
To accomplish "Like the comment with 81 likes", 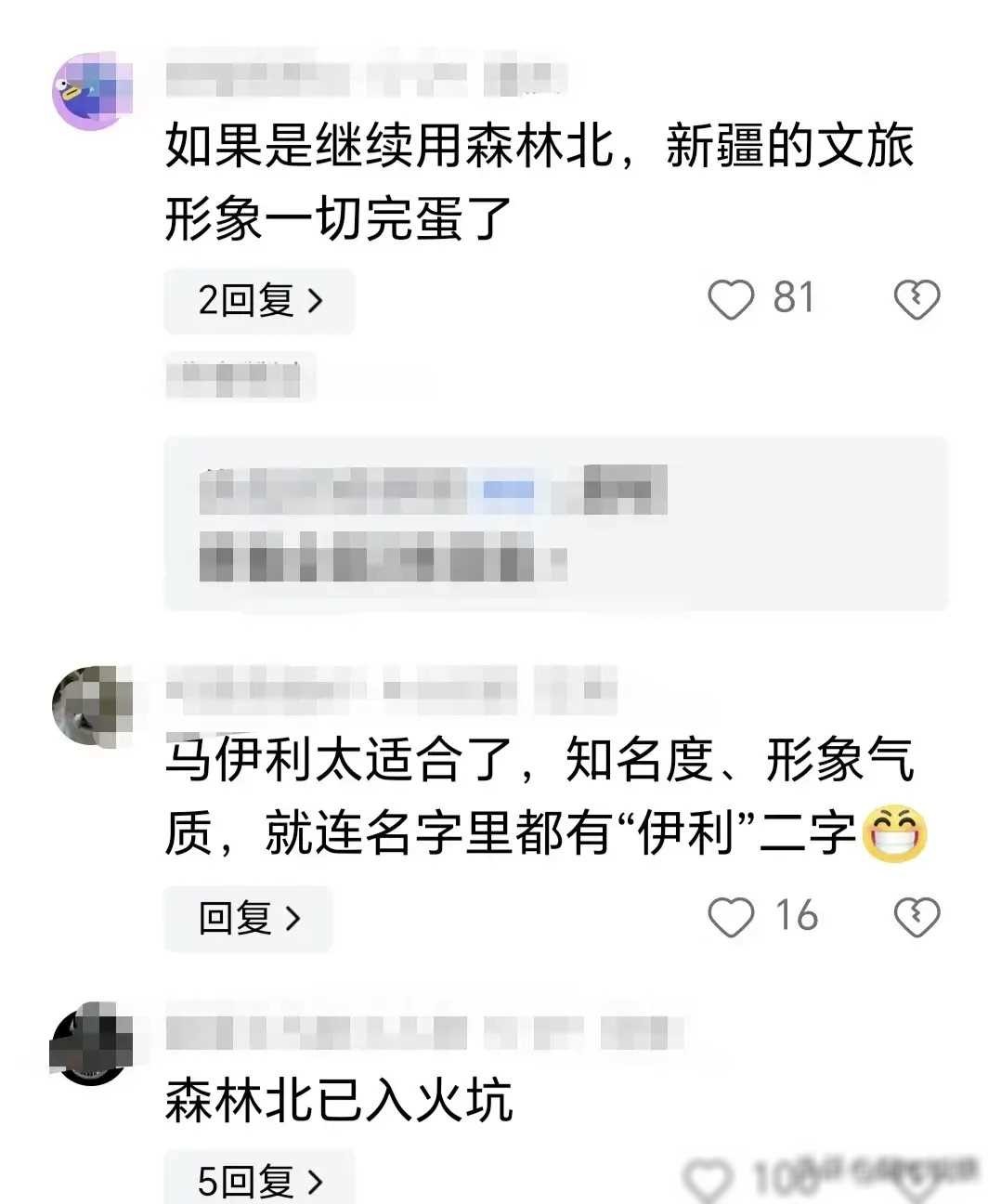I will (731, 299).
